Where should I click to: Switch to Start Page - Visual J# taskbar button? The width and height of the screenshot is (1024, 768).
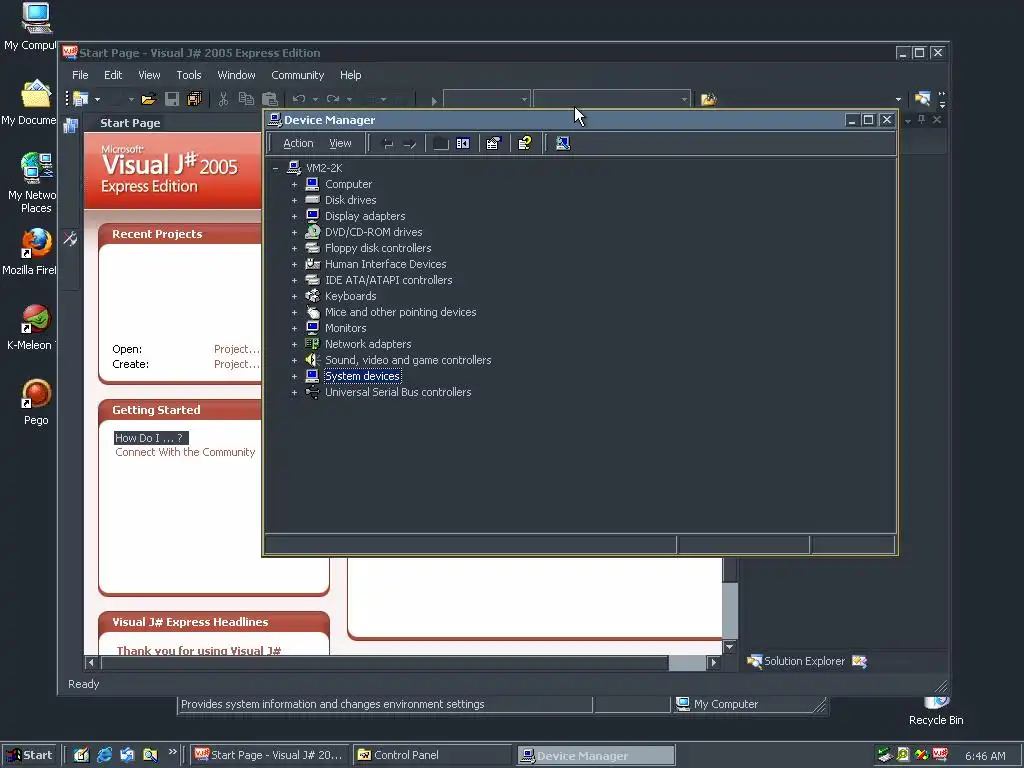[270, 755]
